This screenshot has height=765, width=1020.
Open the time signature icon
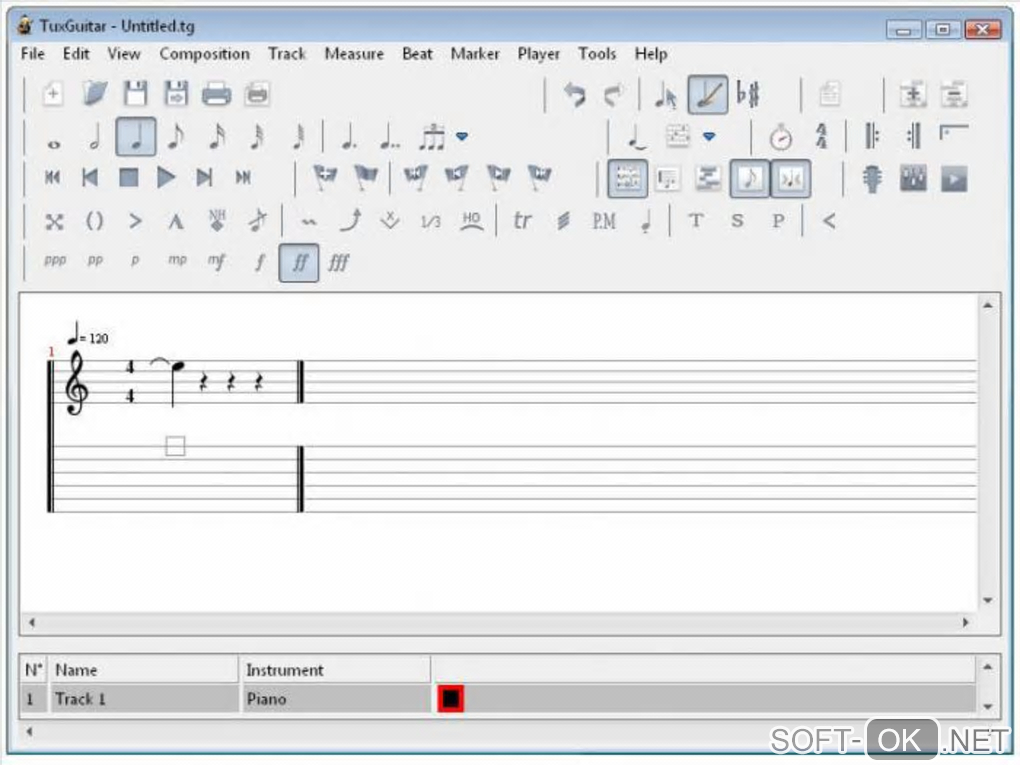821,137
